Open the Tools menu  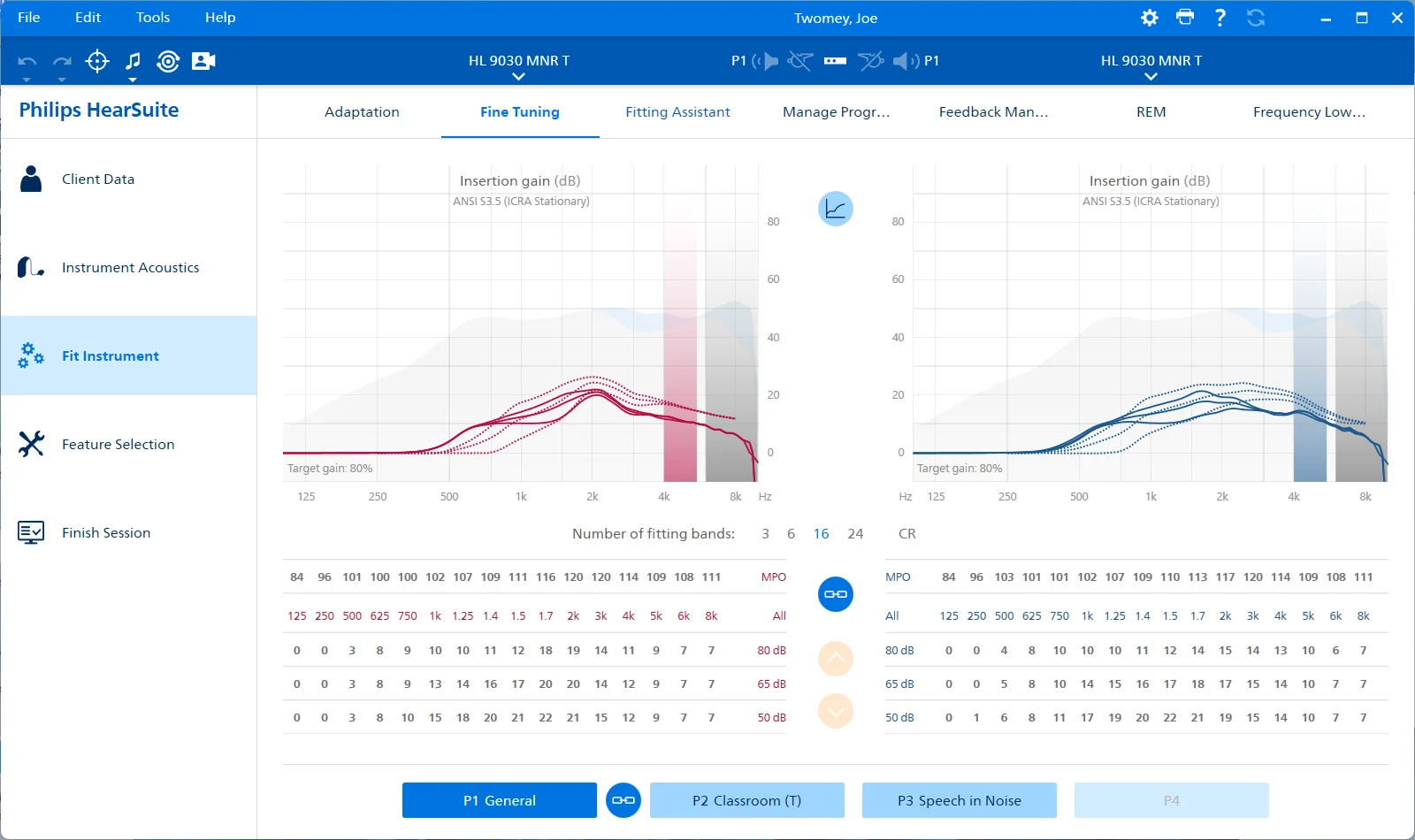point(153,18)
